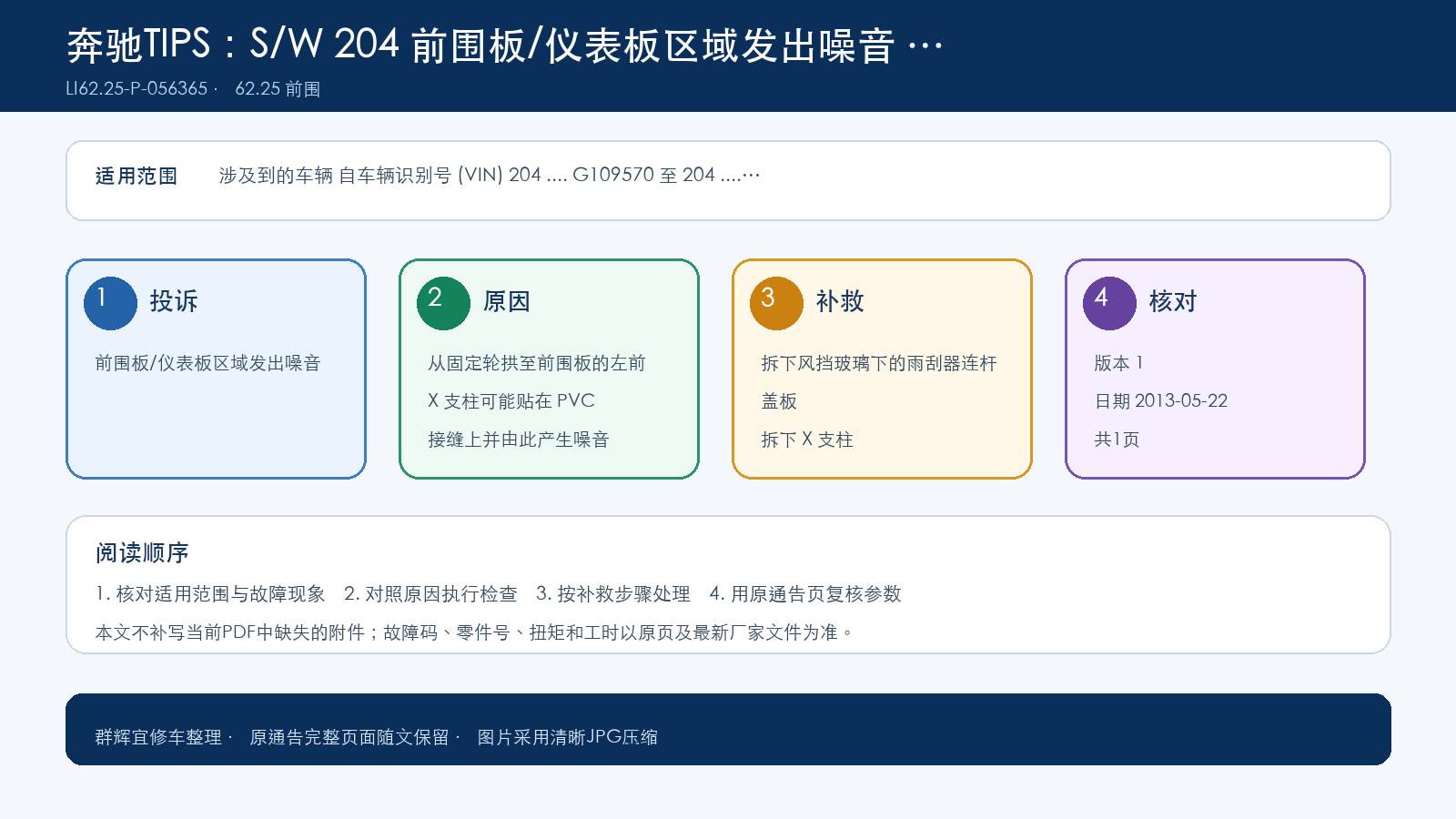Screen dimensions: 1456x819
Task: Click the word 盖板 in the remedy card
Action: click(779, 401)
